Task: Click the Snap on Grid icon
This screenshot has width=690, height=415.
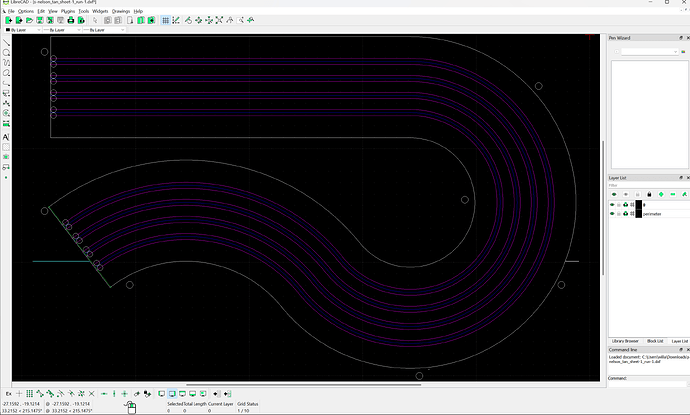Action: (x=29, y=394)
